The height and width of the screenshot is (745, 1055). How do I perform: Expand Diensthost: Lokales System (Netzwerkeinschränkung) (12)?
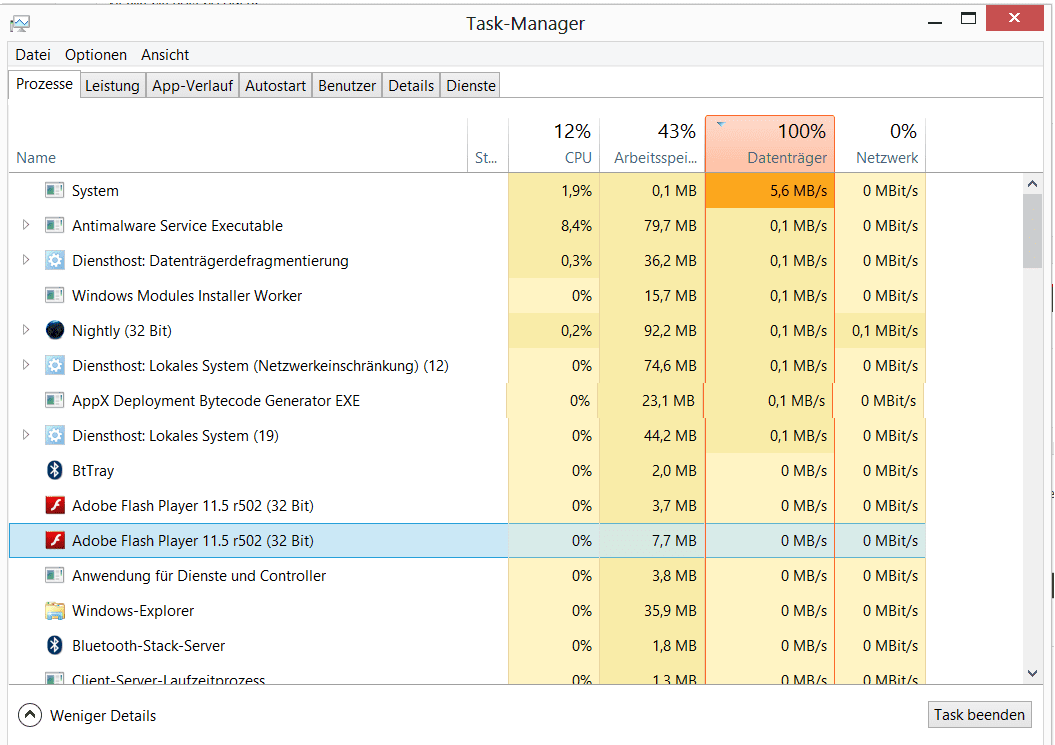coord(26,365)
